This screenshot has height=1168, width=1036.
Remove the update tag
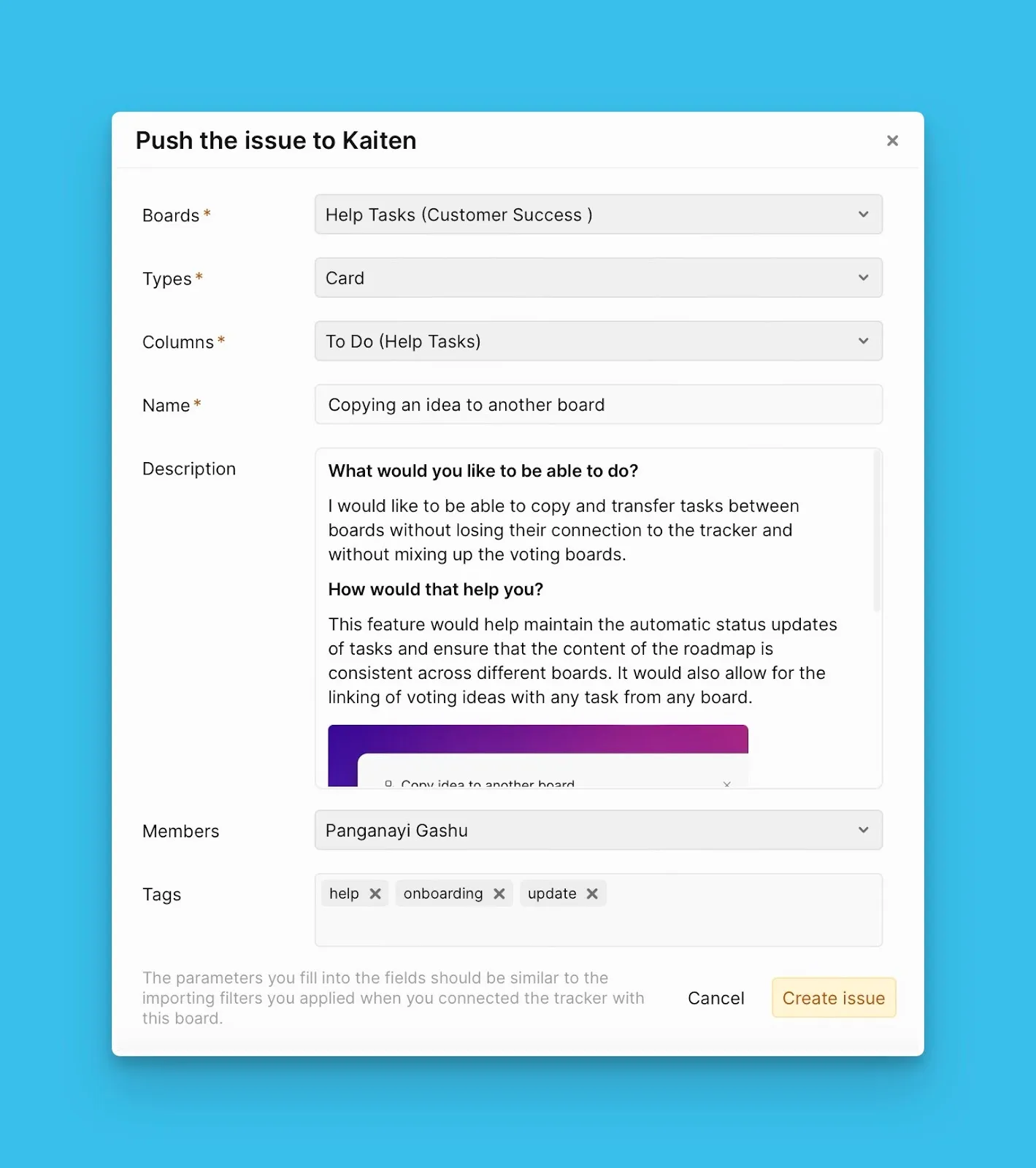pyautogui.click(x=592, y=894)
